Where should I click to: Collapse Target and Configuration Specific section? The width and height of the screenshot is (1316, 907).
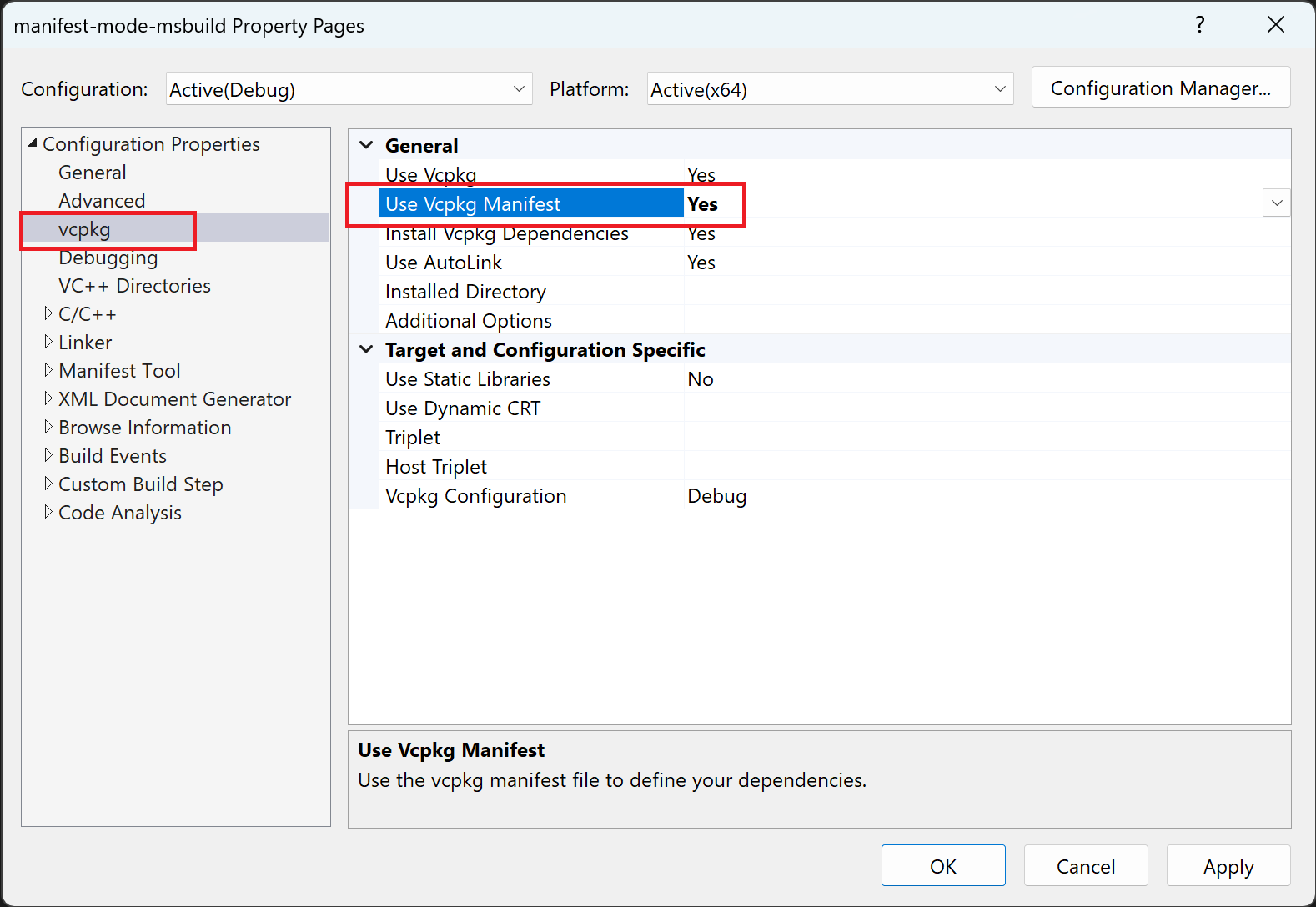[x=366, y=349]
